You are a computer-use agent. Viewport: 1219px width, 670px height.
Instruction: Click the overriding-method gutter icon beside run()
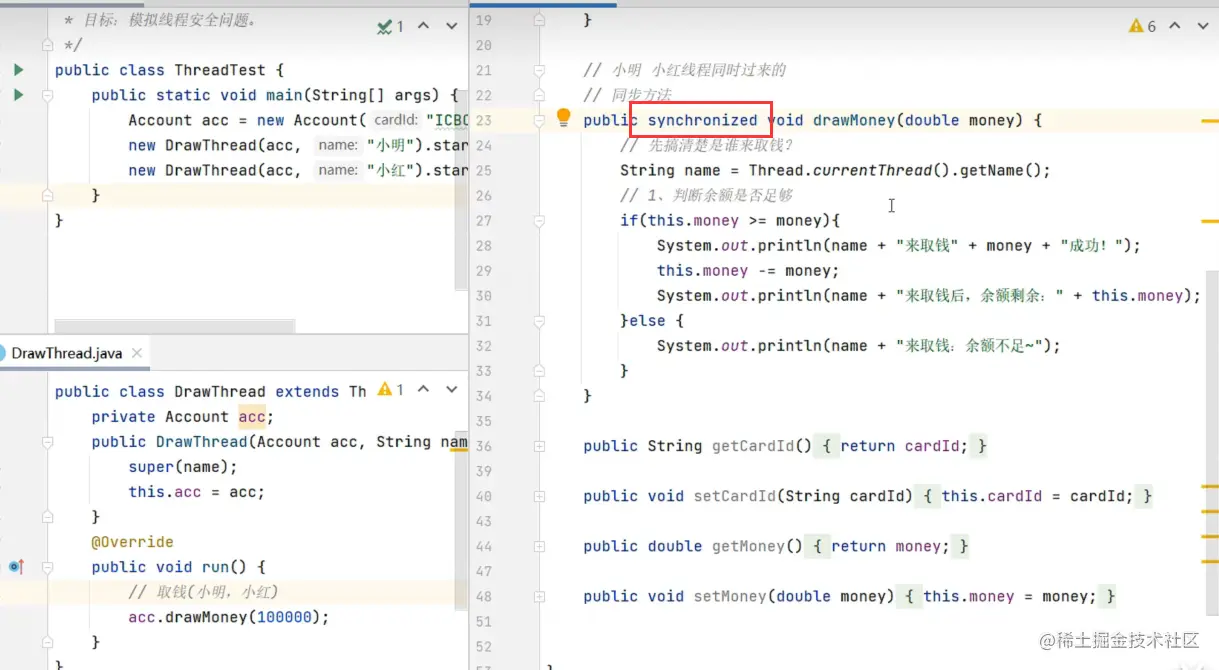click(16, 566)
